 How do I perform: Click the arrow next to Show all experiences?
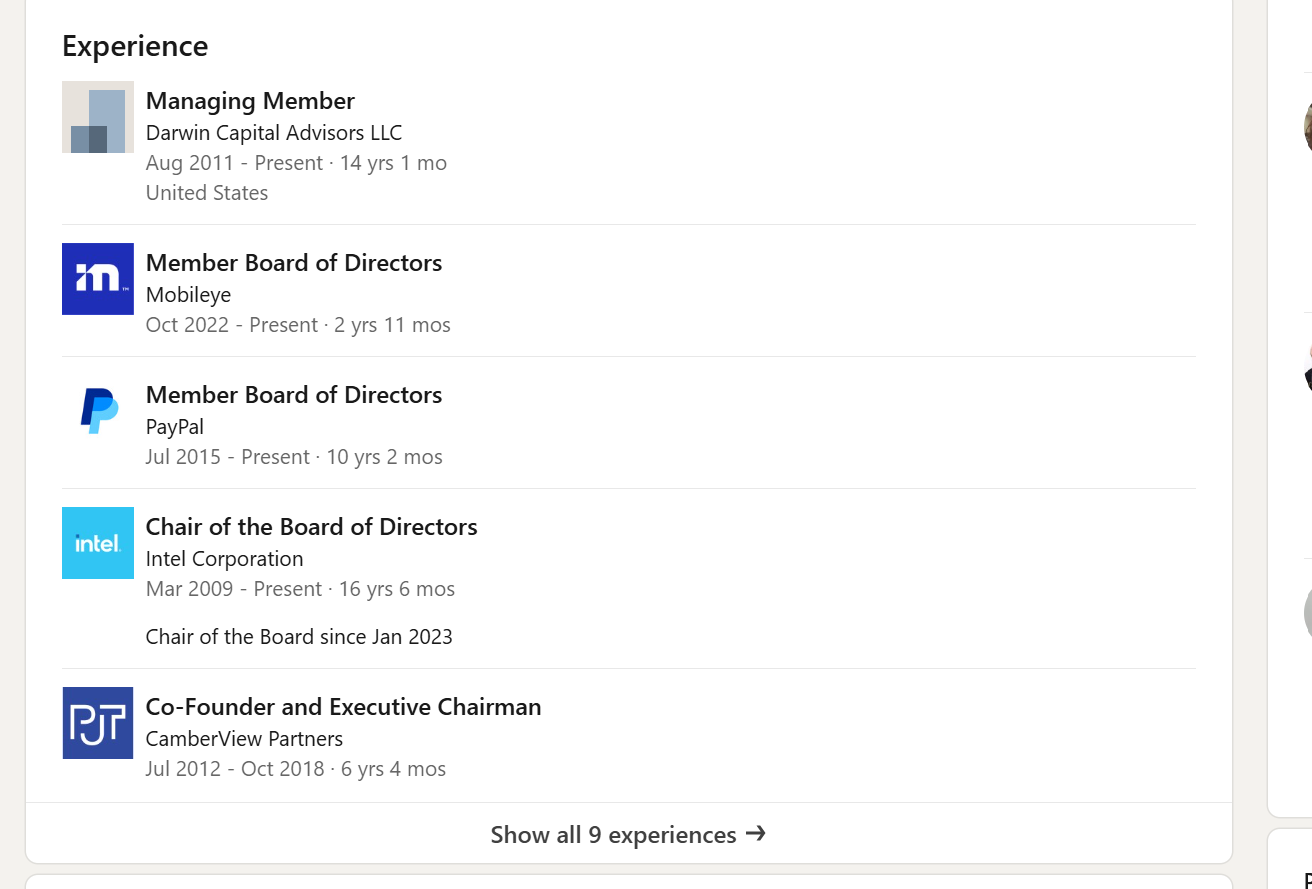[756, 833]
